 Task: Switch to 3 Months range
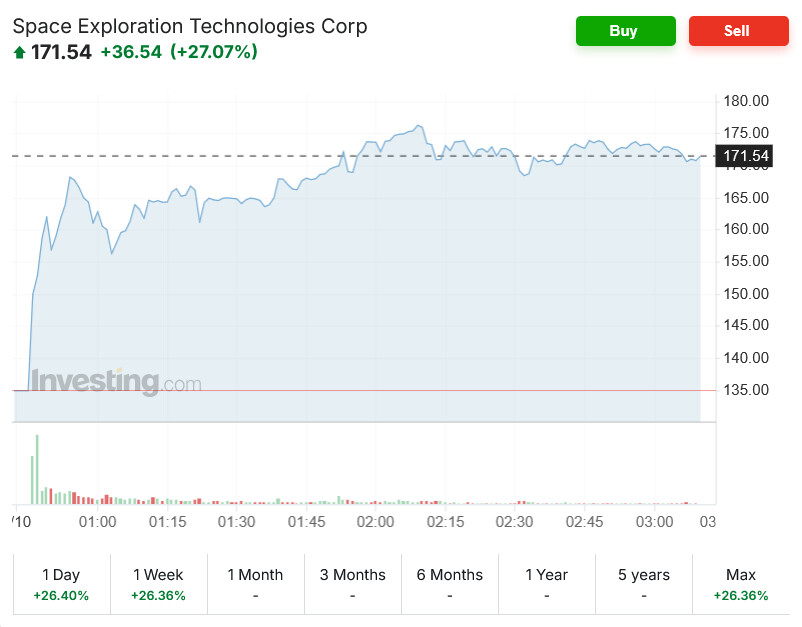coord(352,584)
